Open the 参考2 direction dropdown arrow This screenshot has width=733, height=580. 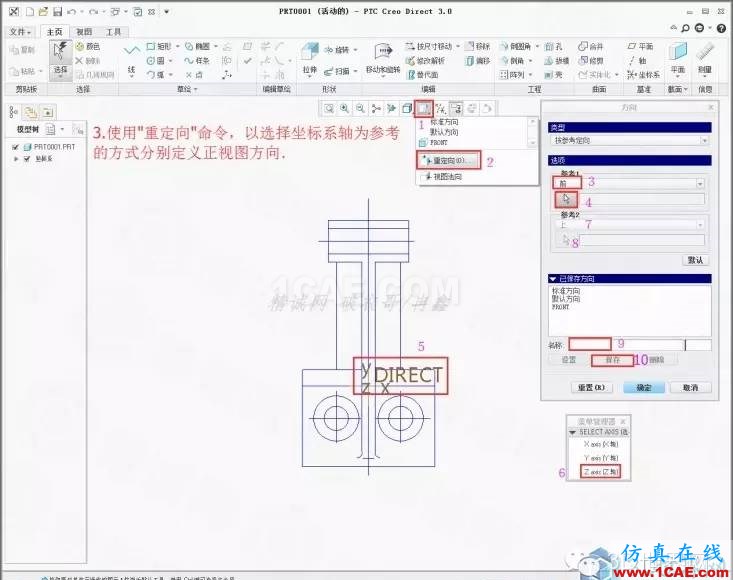coord(700,225)
